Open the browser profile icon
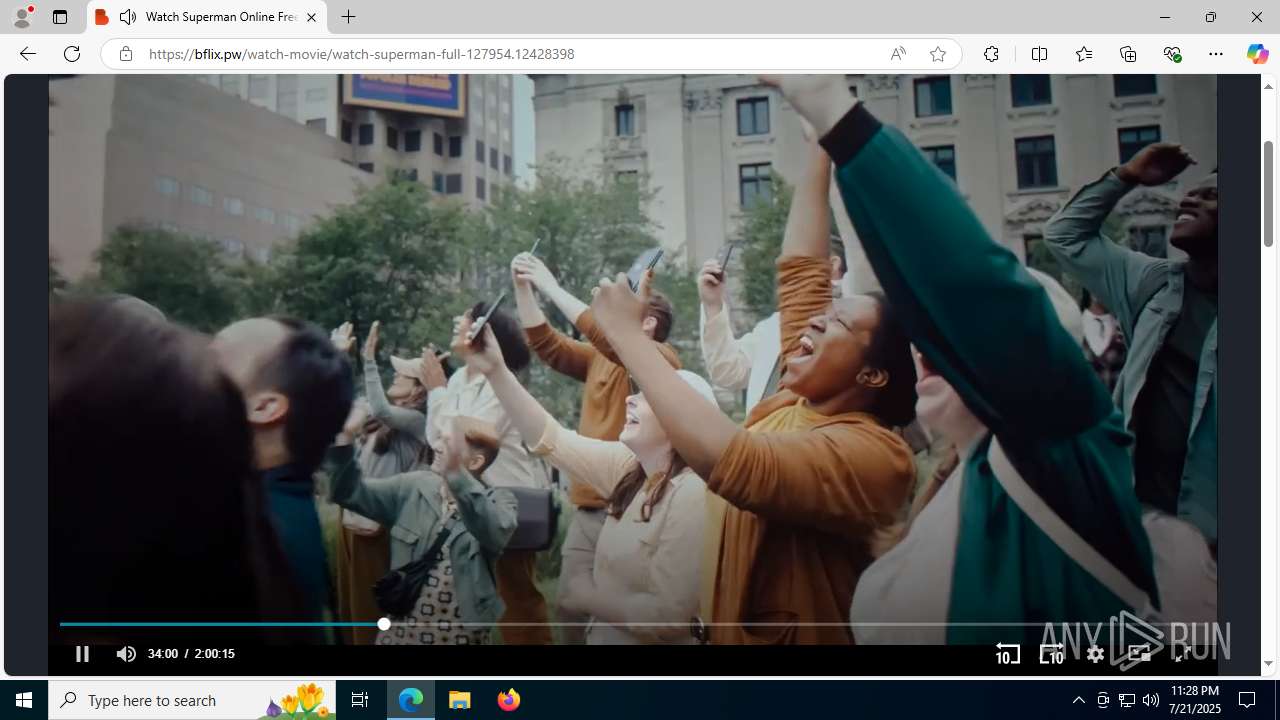The width and height of the screenshot is (1280, 720). point(22,17)
